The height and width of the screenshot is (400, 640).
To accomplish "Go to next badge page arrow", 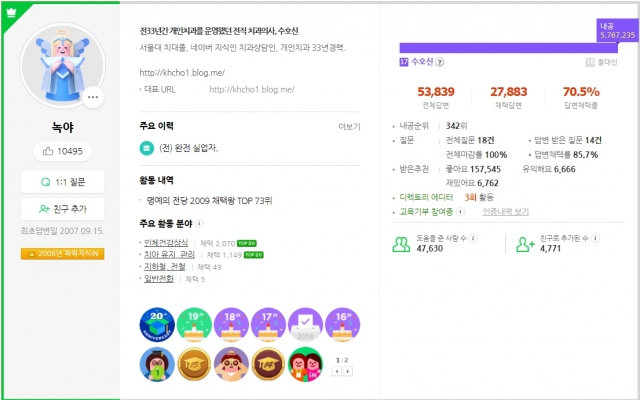I will point(348,371).
